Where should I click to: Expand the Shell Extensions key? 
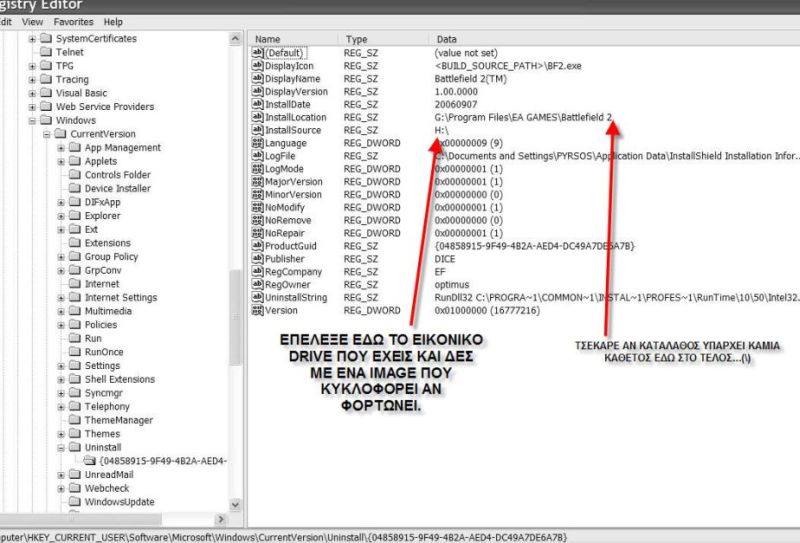point(61,380)
